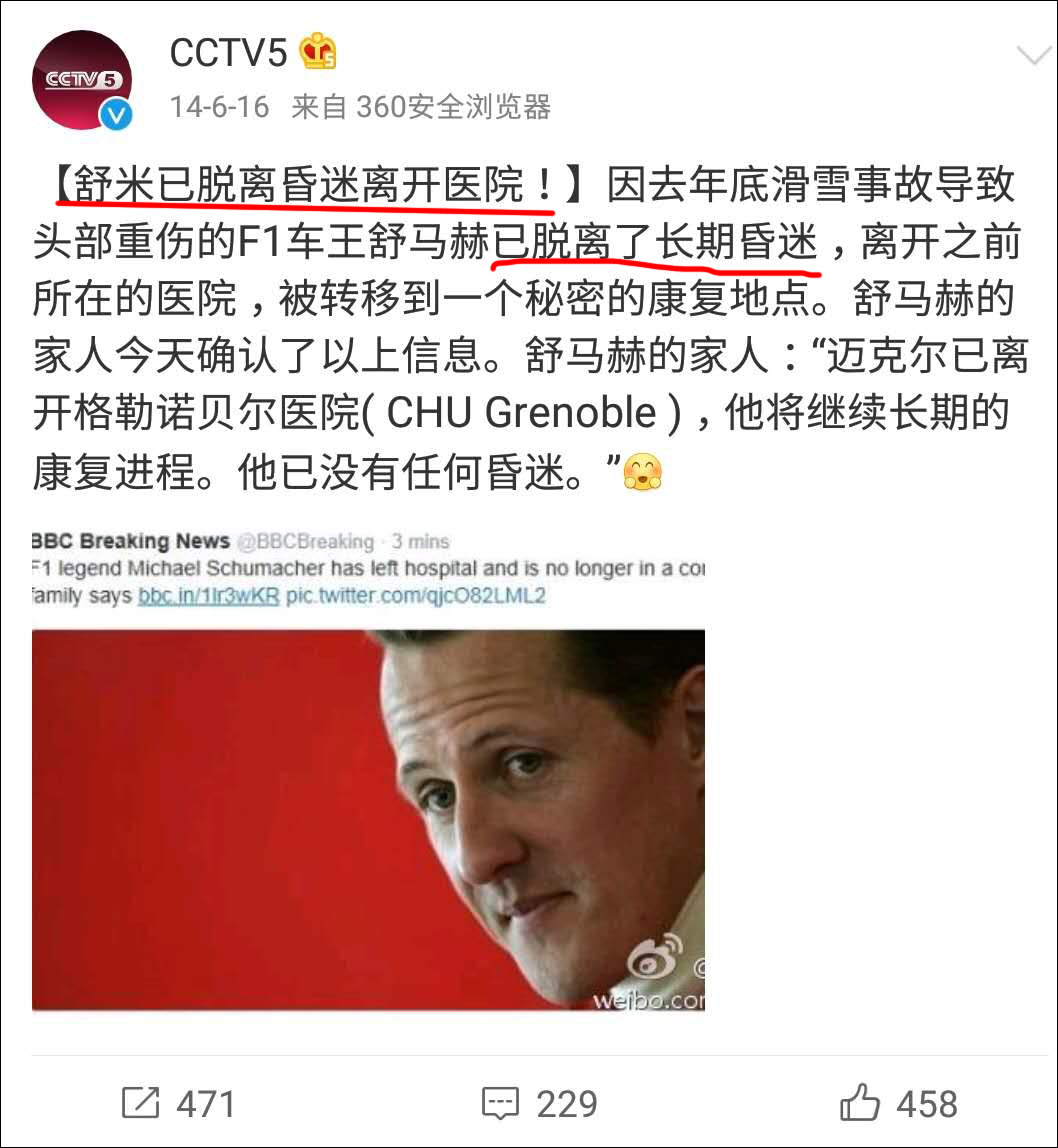
Task: Tap the bbc.in/1lr3wKR link in image
Action: click(x=209, y=596)
